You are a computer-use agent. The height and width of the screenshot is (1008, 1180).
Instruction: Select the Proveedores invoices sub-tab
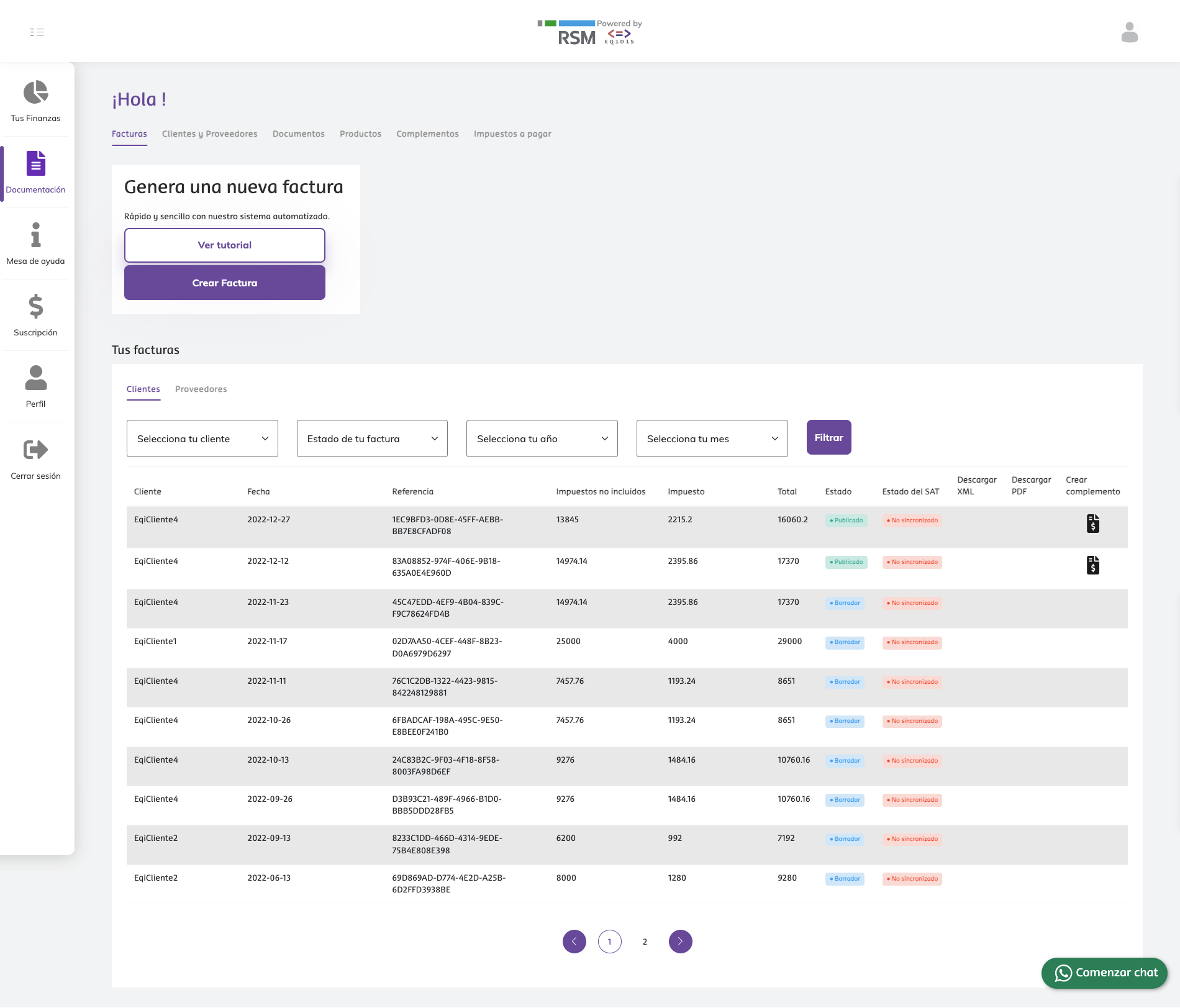point(201,389)
